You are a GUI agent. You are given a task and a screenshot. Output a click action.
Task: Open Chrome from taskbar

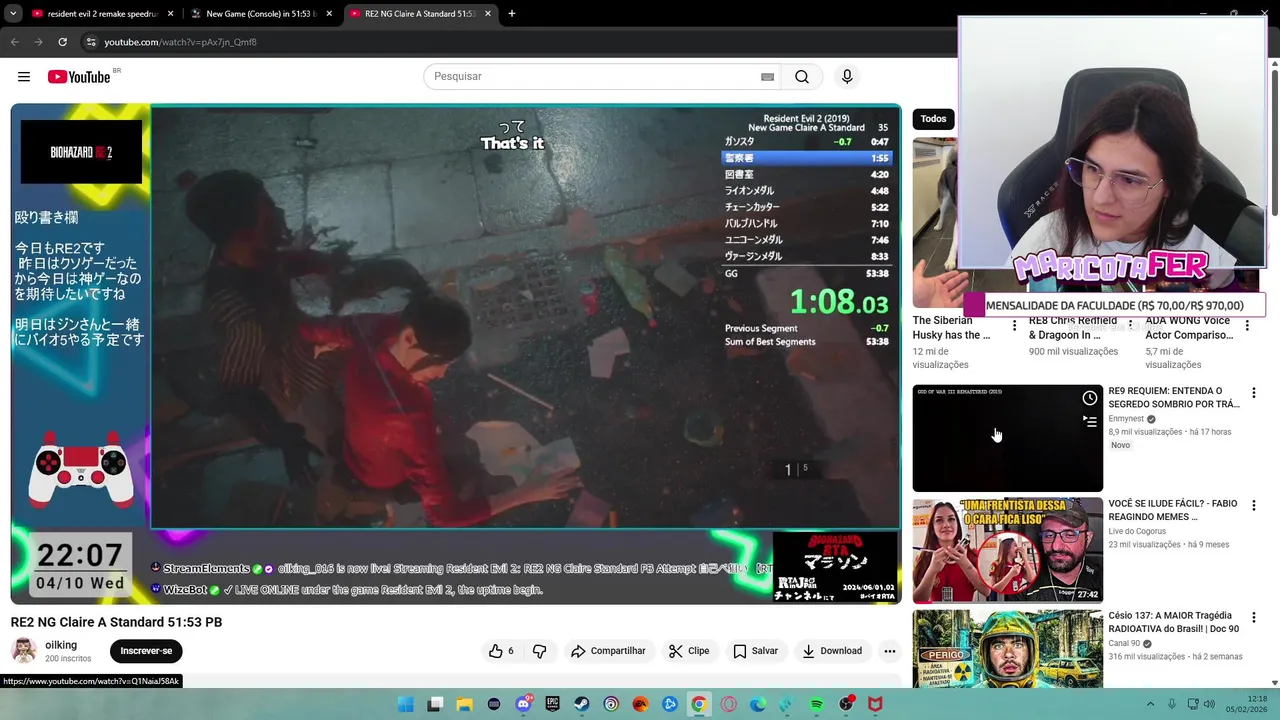click(699, 705)
